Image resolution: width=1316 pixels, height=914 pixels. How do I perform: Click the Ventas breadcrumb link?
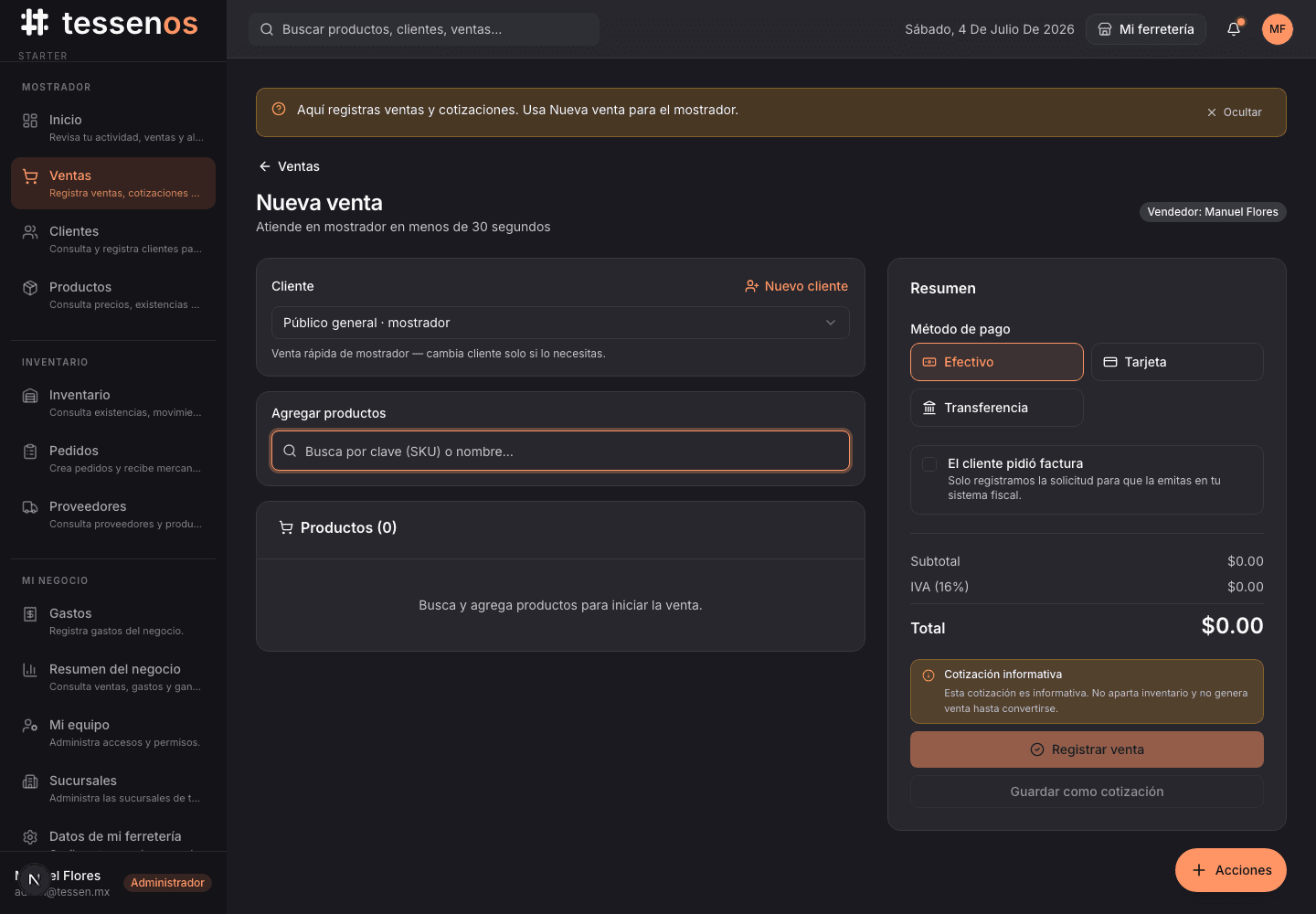coord(289,166)
